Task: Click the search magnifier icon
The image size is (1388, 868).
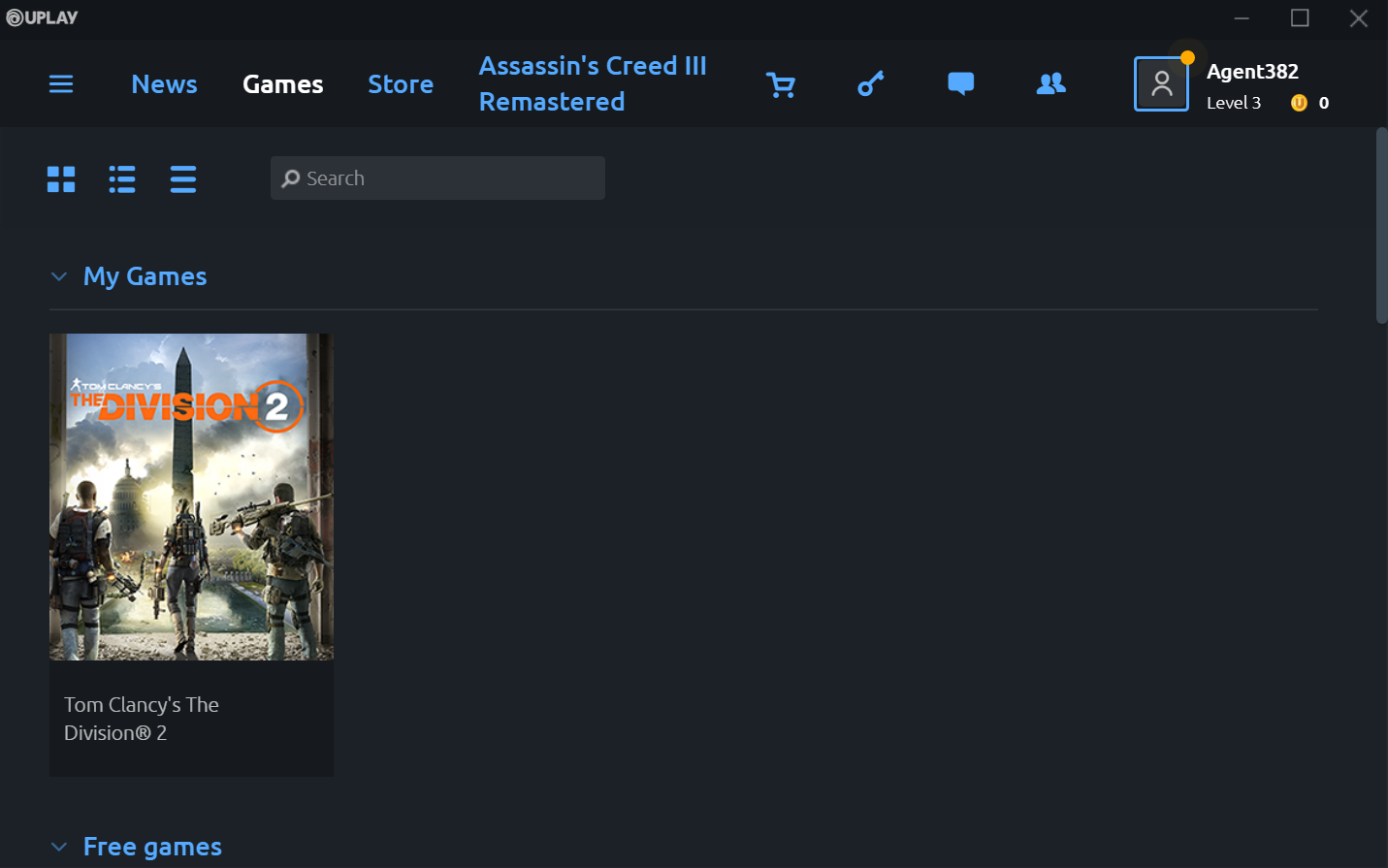Action: 291,178
